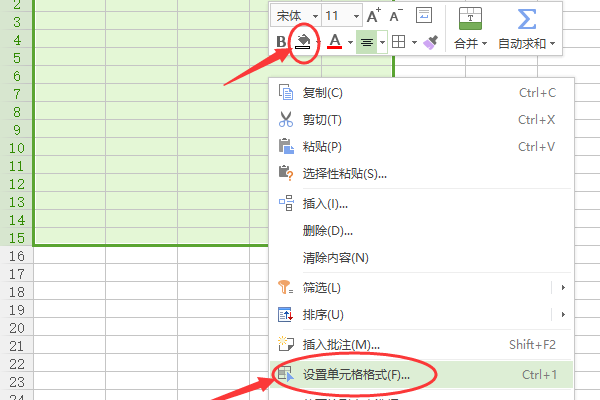600x400 pixels.
Task: Click the sort icon beside 排序(U)
Action: point(285,315)
